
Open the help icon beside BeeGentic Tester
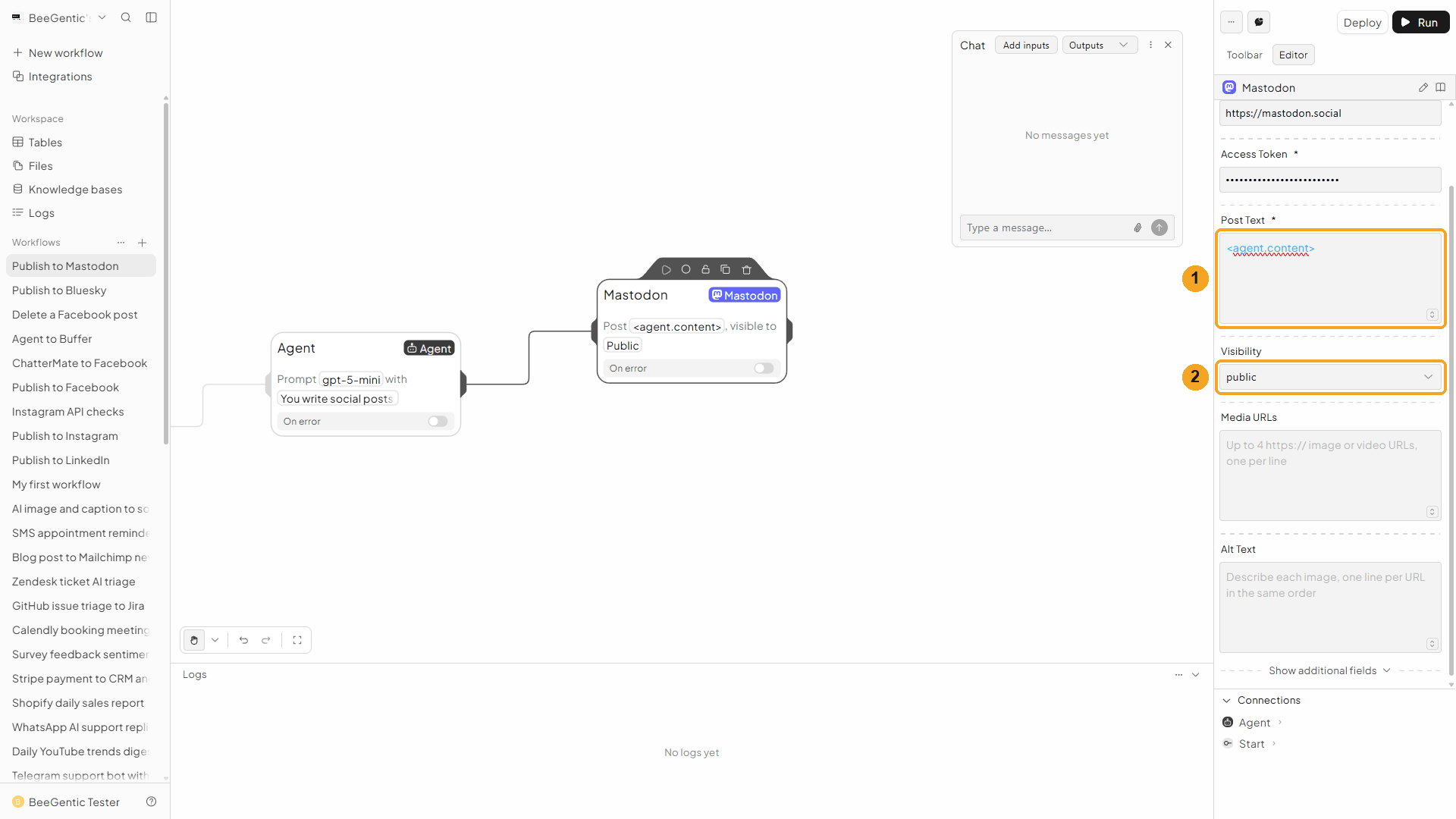151,802
